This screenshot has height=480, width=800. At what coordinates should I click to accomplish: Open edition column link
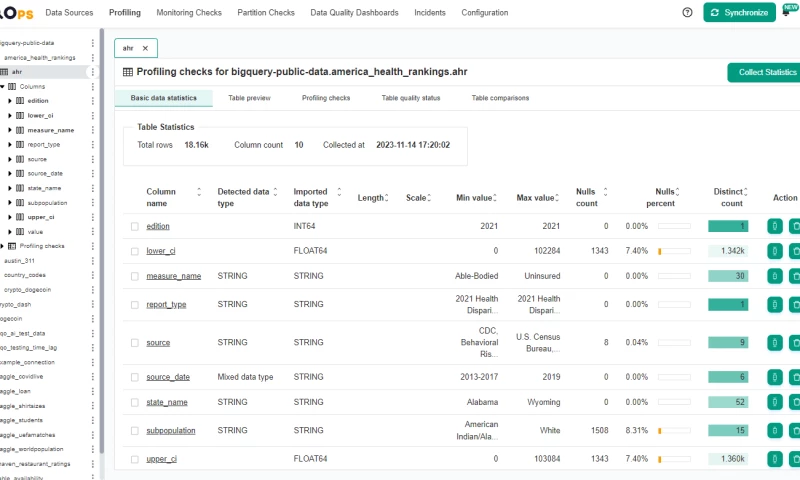click(x=158, y=226)
